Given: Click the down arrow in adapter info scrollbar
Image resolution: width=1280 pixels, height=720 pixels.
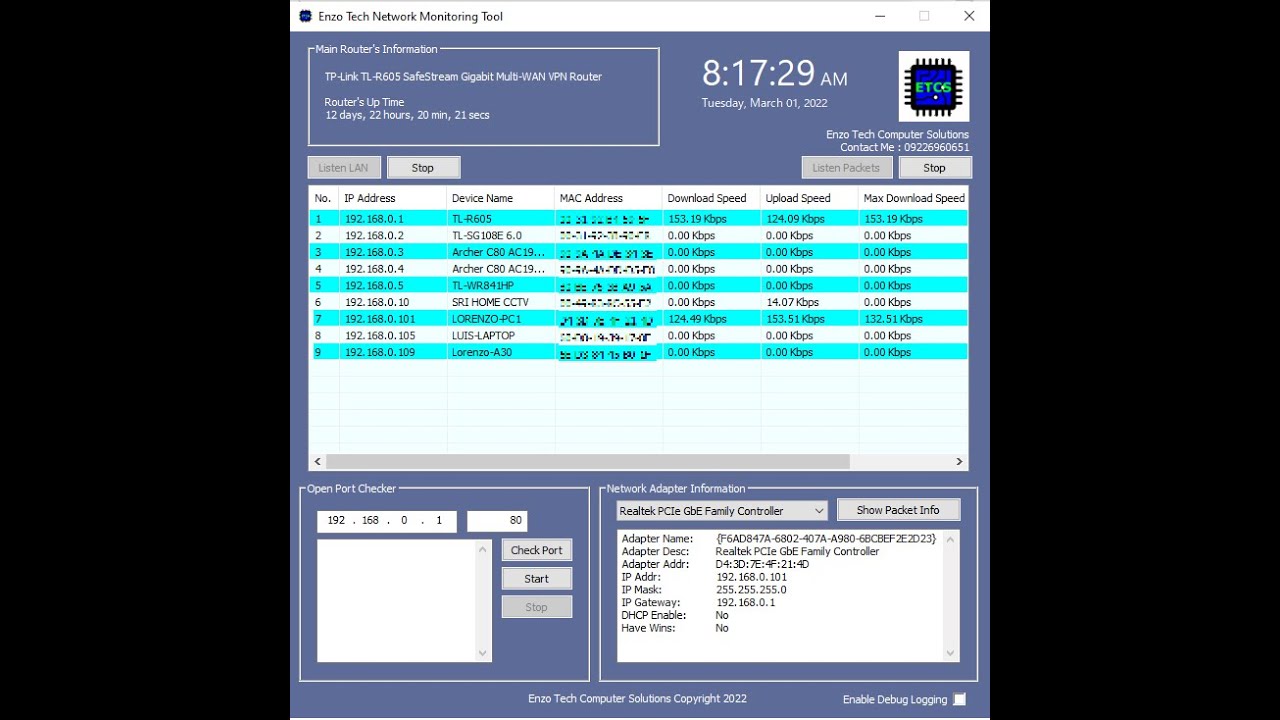Looking at the screenshot, I should pos(951,654).
